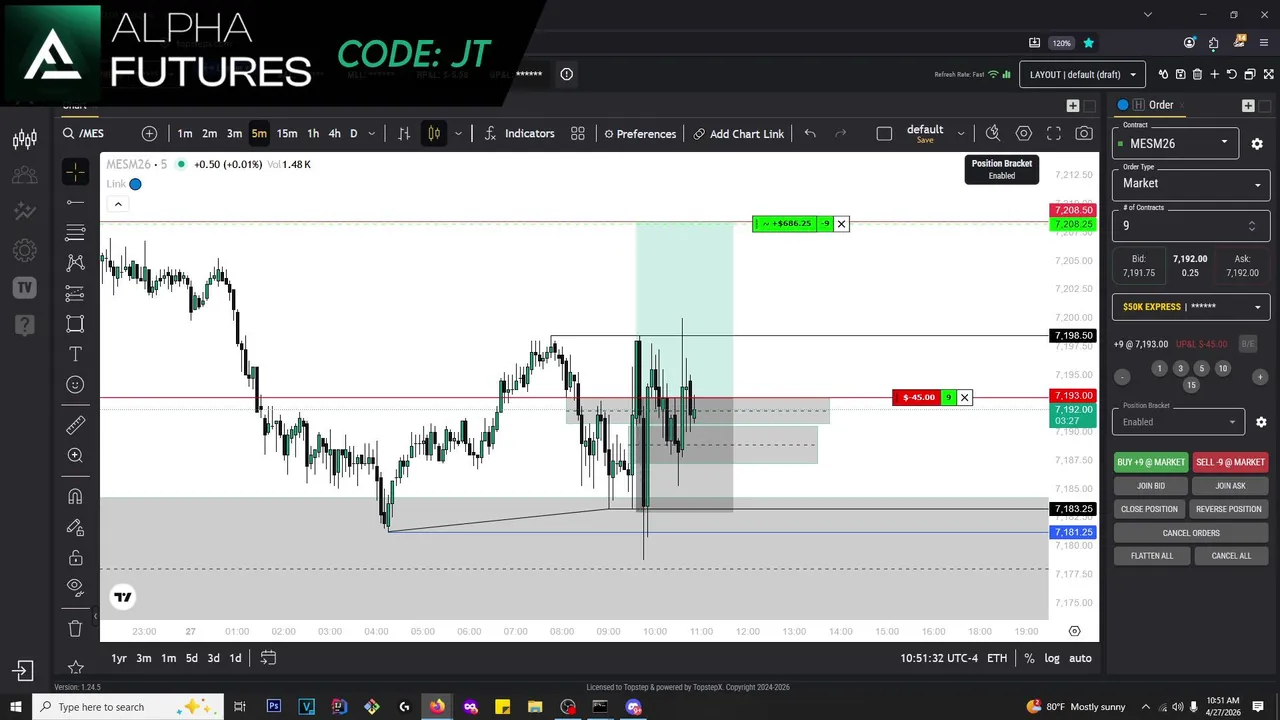Open the Order Type Market dropdown
The image size is (1280, 720).
point(1191,183)
